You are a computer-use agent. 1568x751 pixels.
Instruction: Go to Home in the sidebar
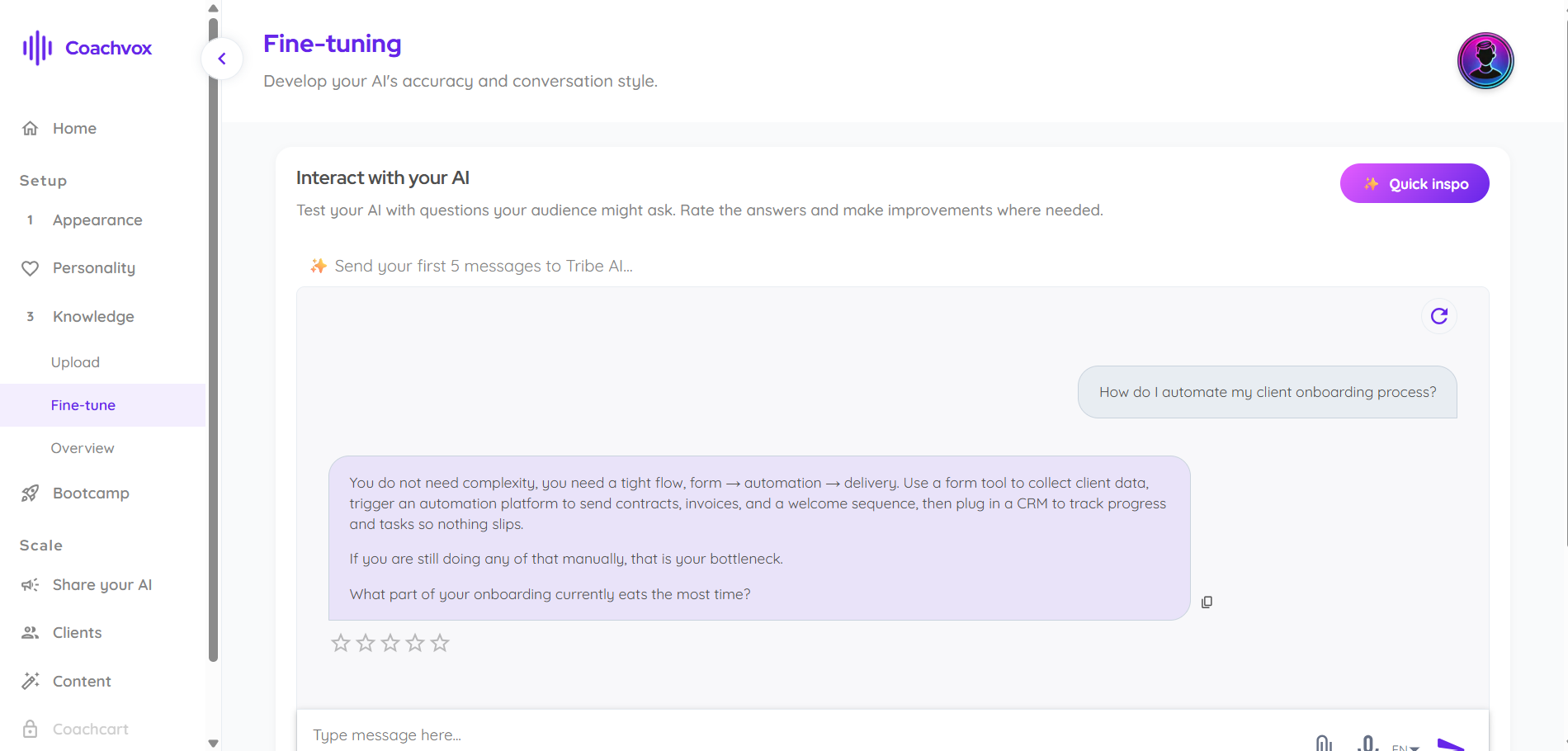tap(74, 128)
